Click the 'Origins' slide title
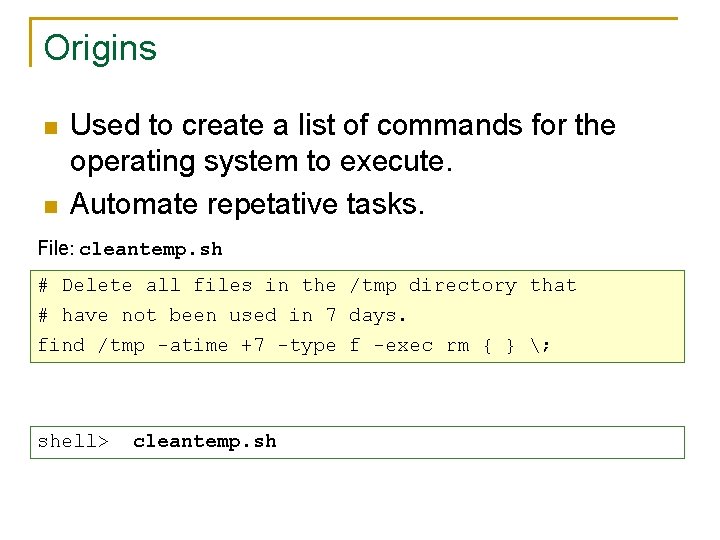Screen dimensions: 720x540 pyautogui.click(x=100, y=48)
